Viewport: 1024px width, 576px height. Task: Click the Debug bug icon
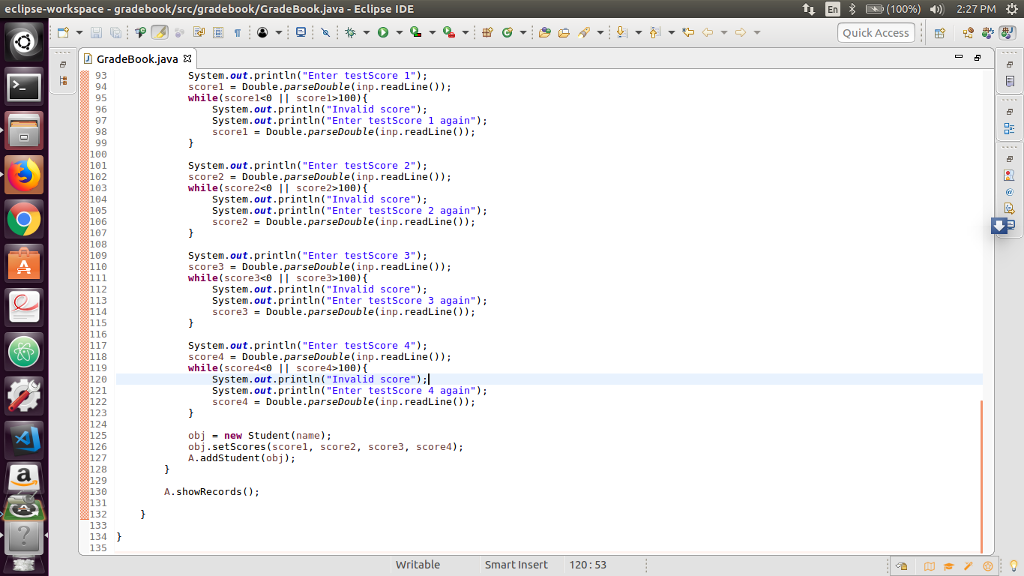[x=351, y=32]
